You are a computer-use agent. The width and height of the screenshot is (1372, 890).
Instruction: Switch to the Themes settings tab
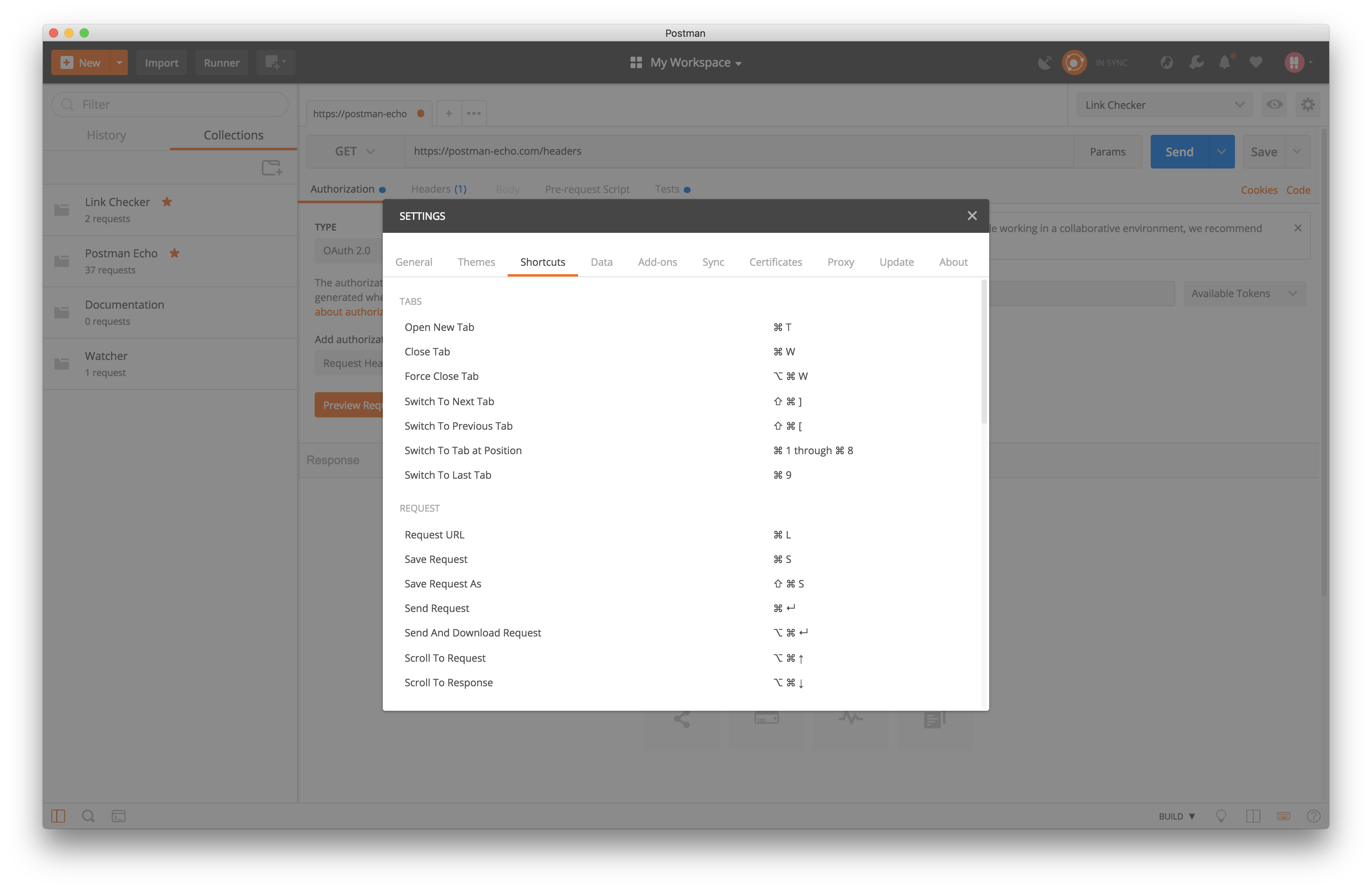pos(476,262)
